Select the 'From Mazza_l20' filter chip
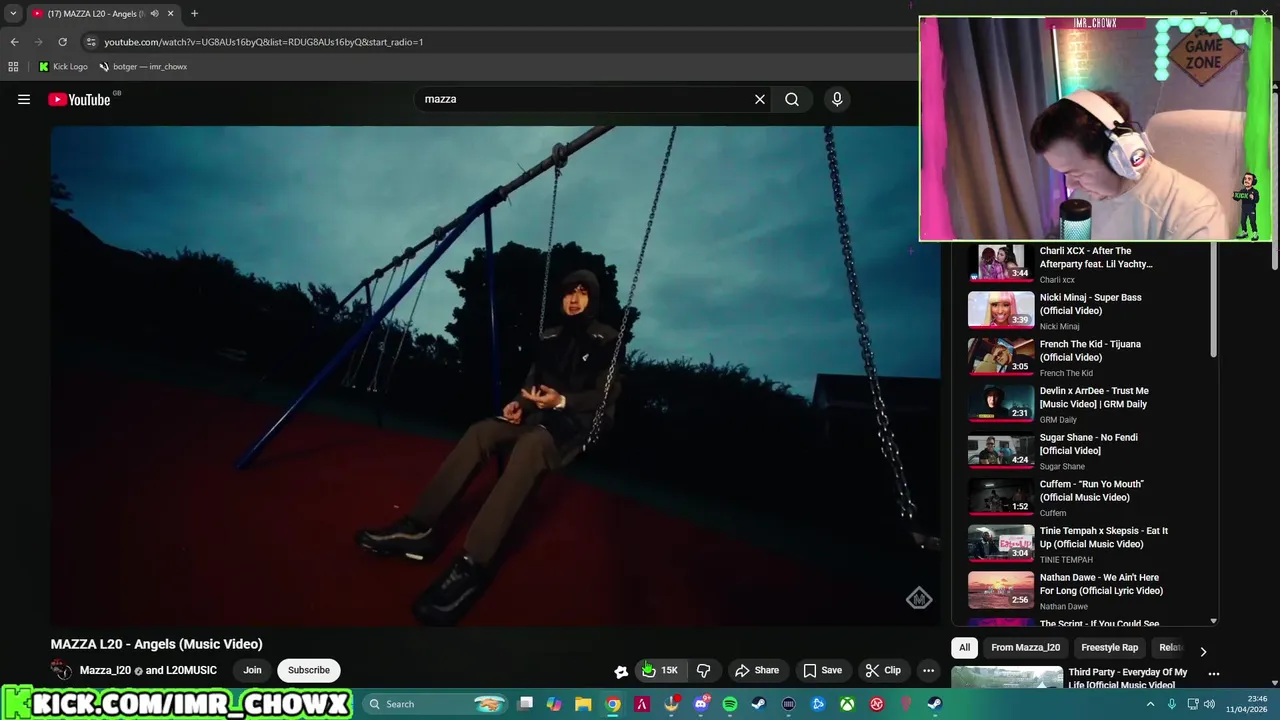 [x=1025, y=647]
